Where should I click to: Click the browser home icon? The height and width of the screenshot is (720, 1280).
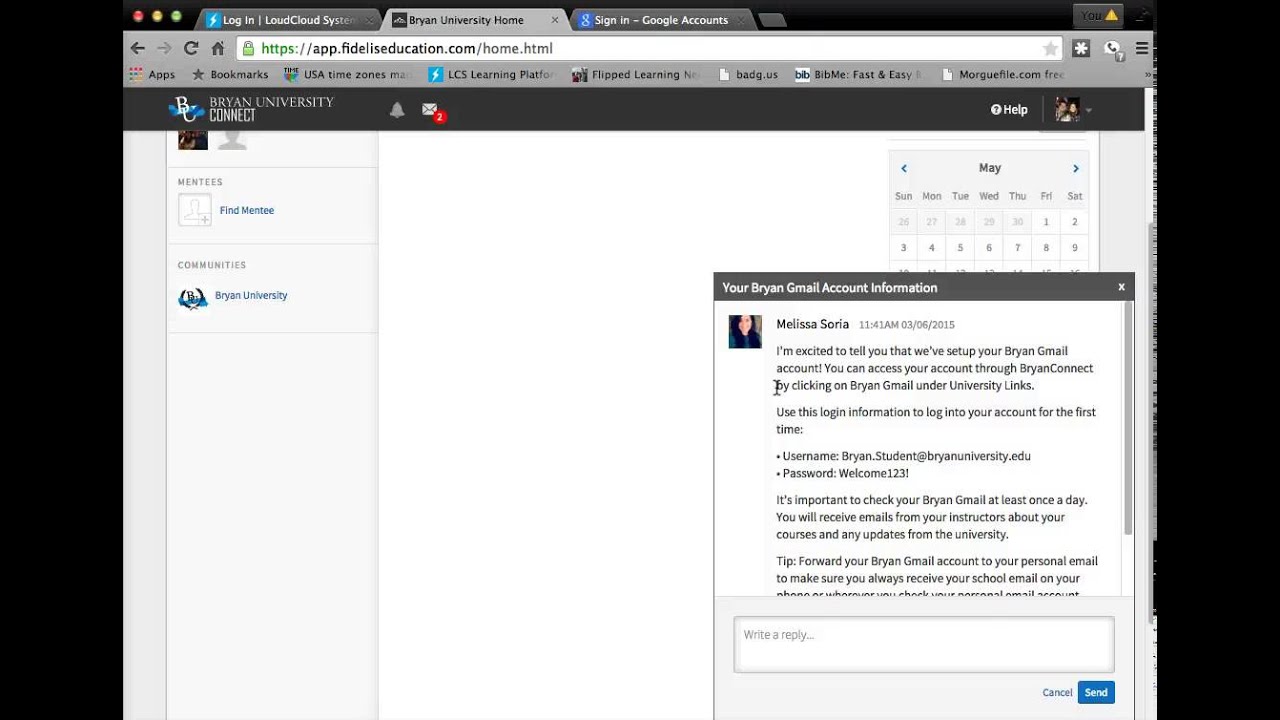tap(218, 48)
